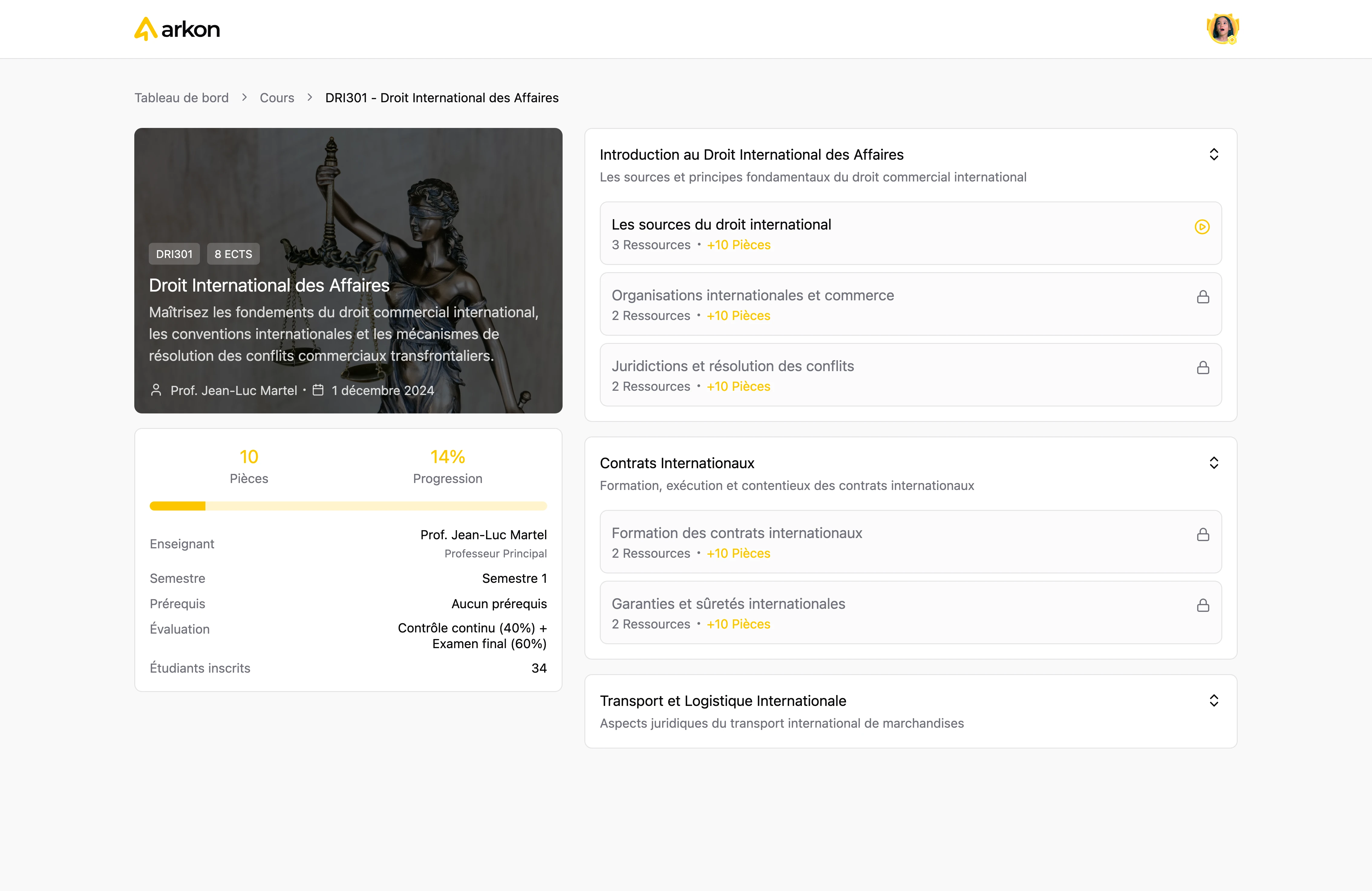The height and width of the screenshot is (891, 1372).
Task: Click +10 Pièces under Les sources du droit
Action: pos(738,245)
